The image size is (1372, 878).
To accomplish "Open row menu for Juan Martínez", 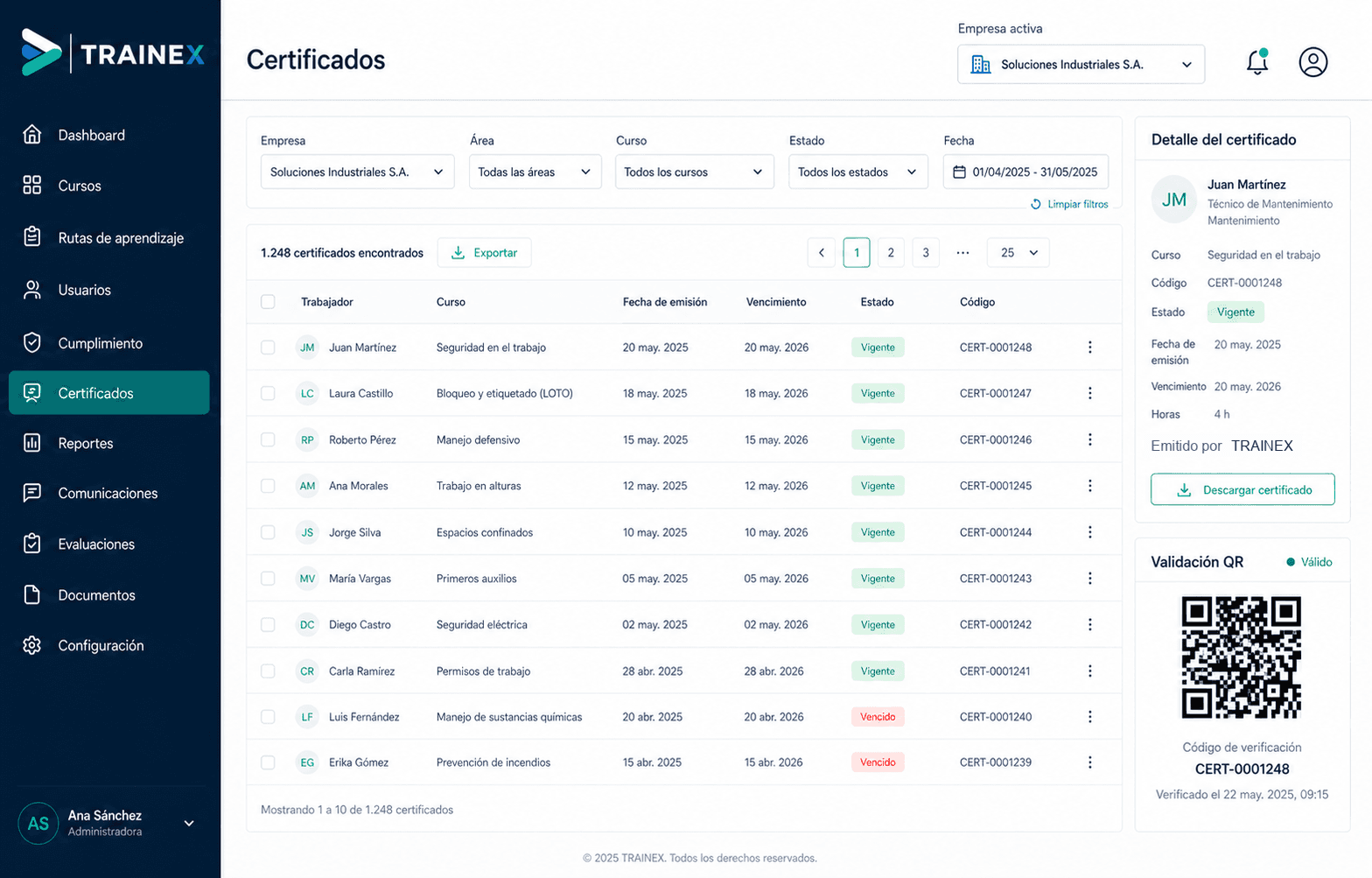I will tap(1089, 348).
